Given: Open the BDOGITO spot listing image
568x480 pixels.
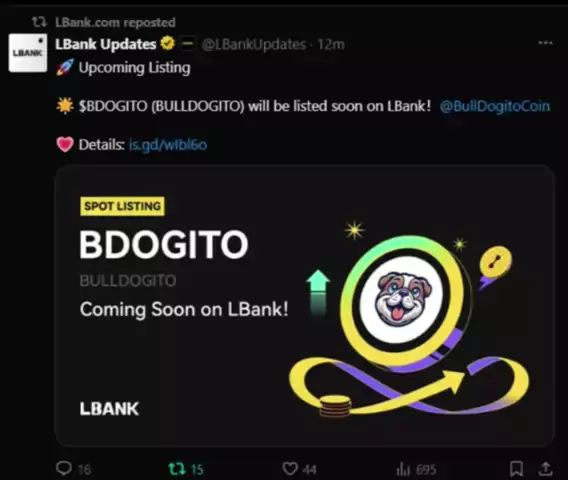Looking at the screenshot, I should pyautogui.click(x=305, y=306).
